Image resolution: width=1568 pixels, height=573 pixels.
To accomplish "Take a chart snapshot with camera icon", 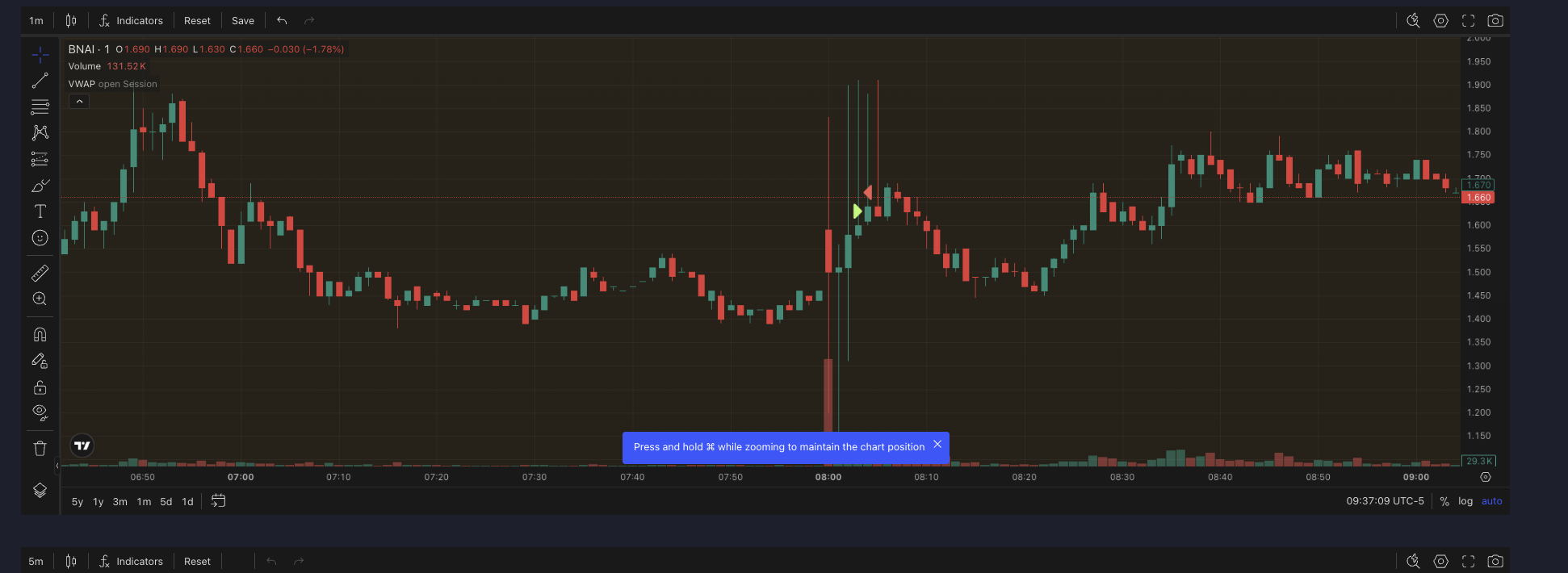I will pyautogui.click(x=1495, y=21).
